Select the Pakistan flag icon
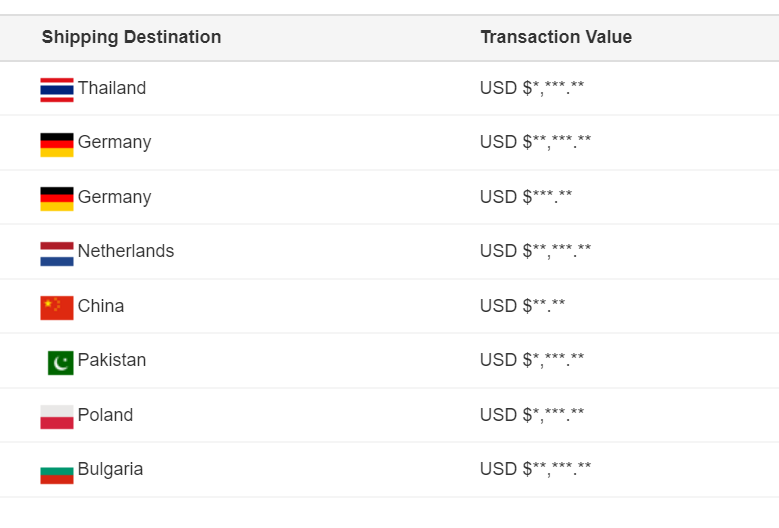779x528 pixels. coord(61,363)
